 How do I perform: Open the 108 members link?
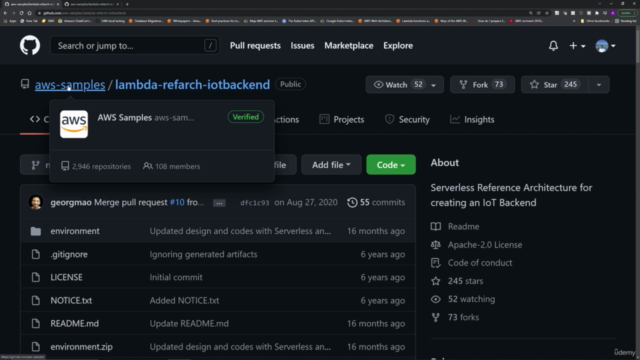point(172,166)
